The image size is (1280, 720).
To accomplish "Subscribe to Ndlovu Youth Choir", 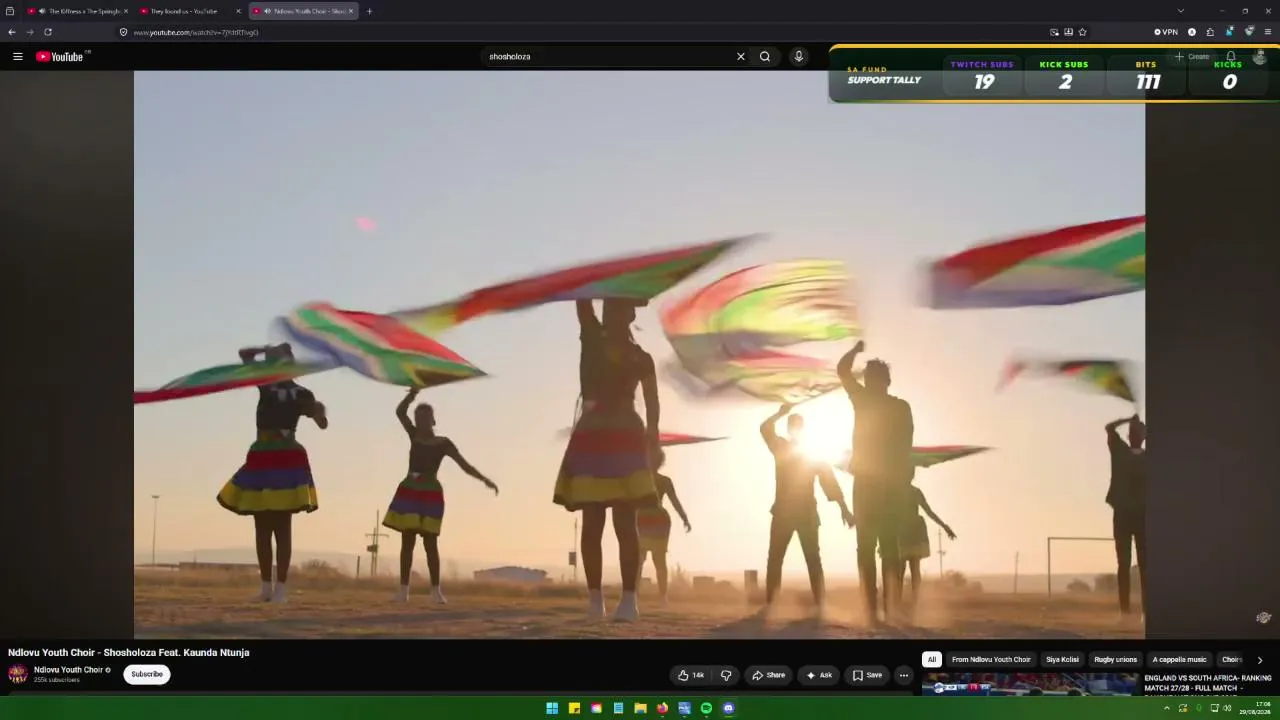I will (147, 674).
